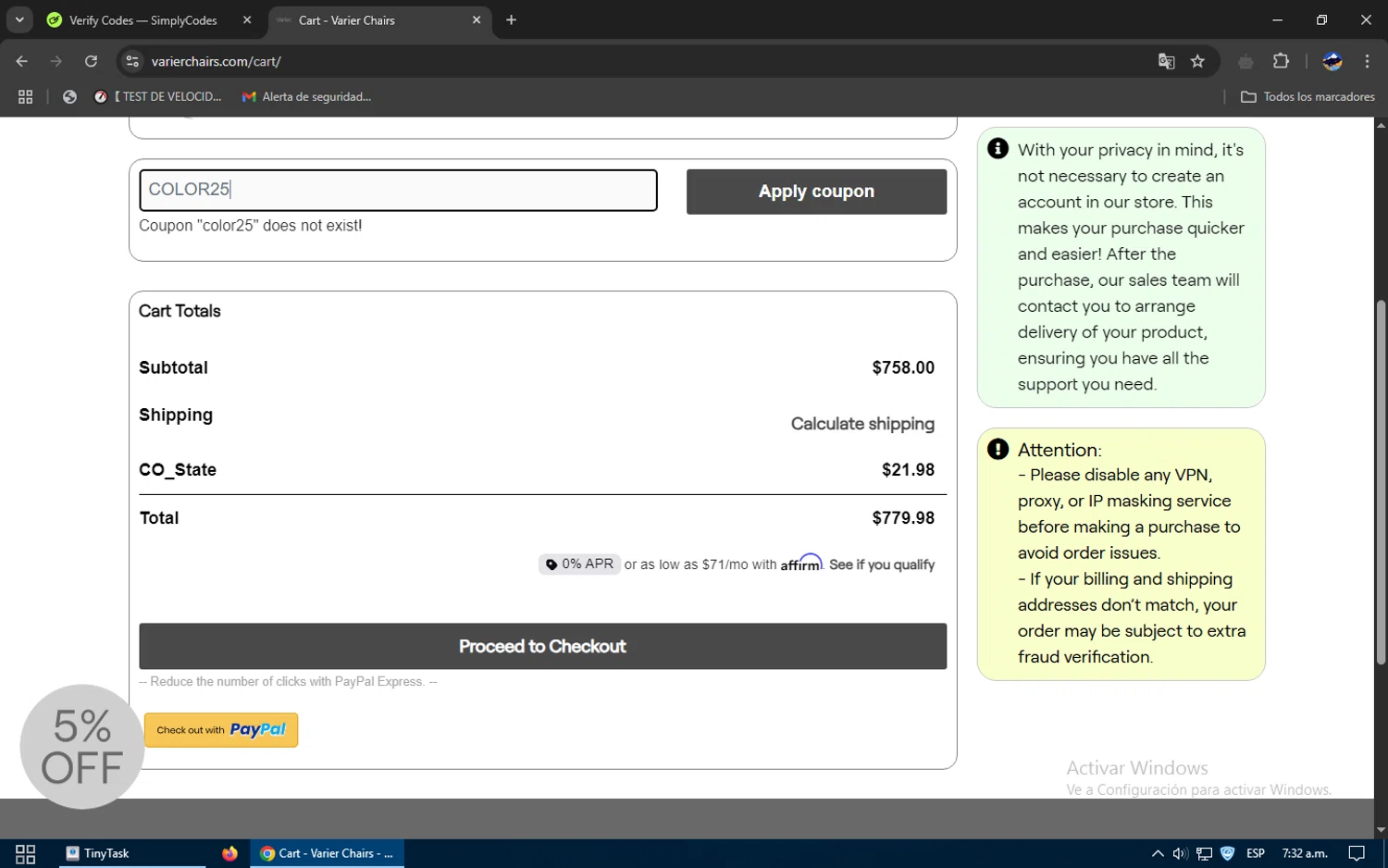Click the coupon code input field
Image resolution: width=1388 pixels, height=868 pixels.
[398, 190]
